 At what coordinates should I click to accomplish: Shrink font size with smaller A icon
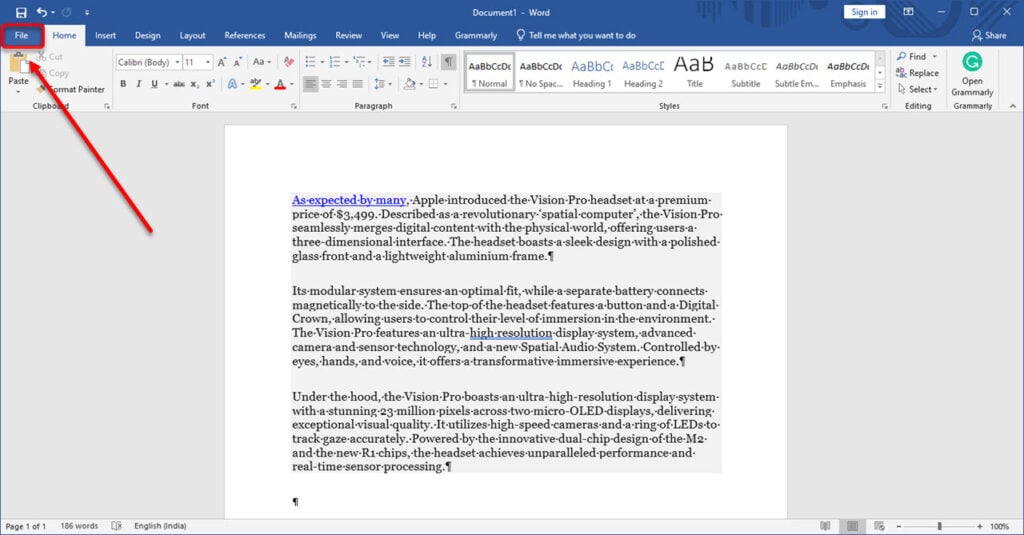tap(238, 62)
